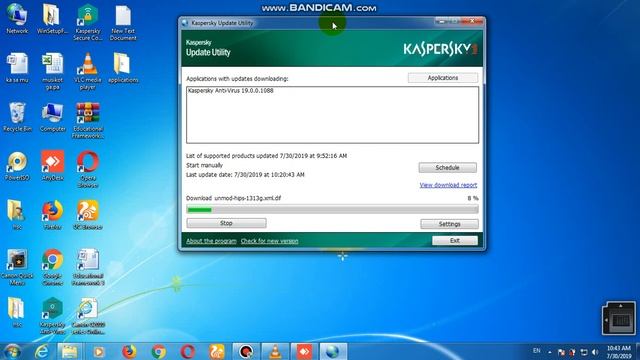
Task: Click the Applications button in Kaspersky Update Utility
Action: click(x=443, y=78)
